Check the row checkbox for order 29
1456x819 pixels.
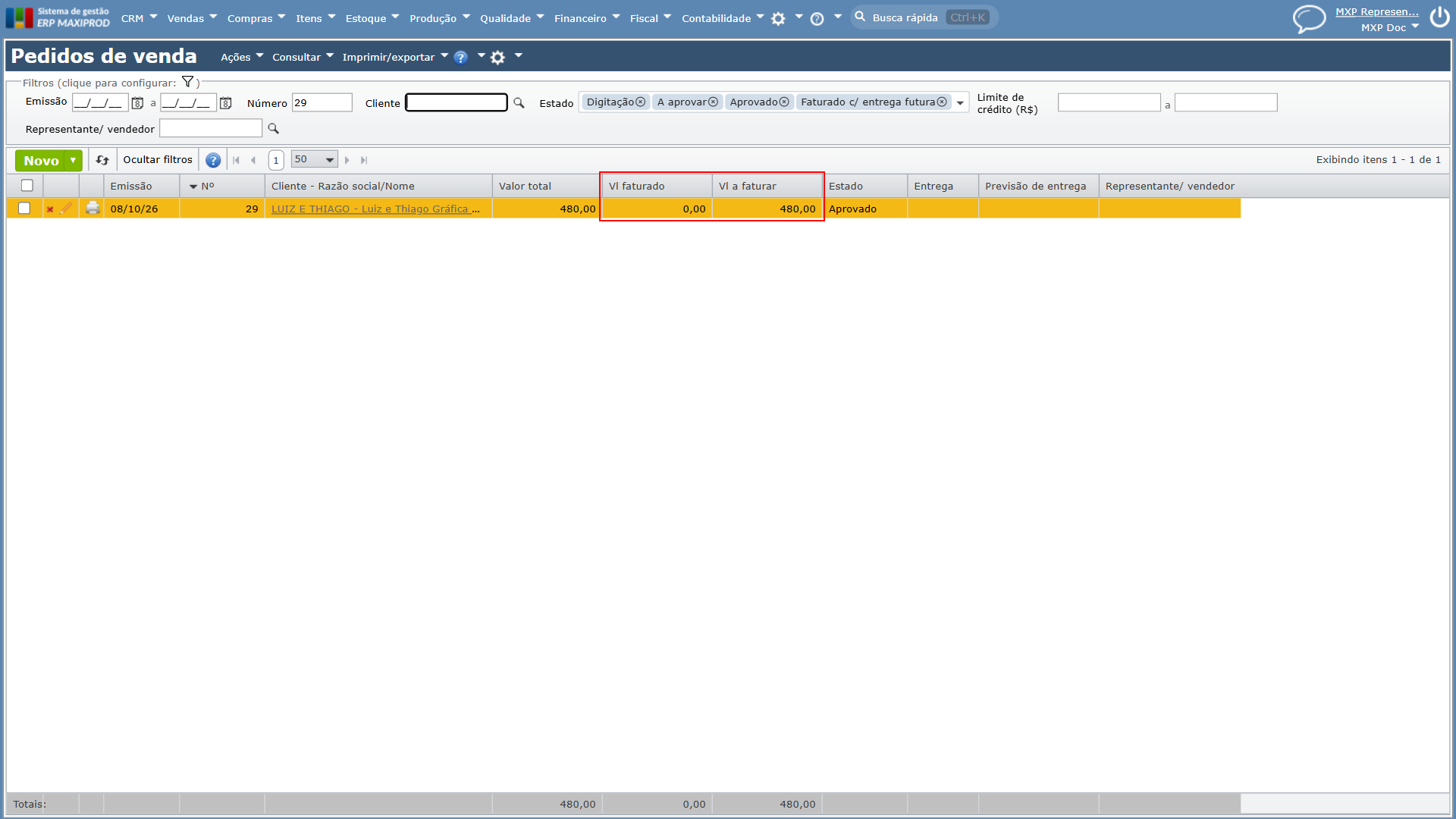24,209
